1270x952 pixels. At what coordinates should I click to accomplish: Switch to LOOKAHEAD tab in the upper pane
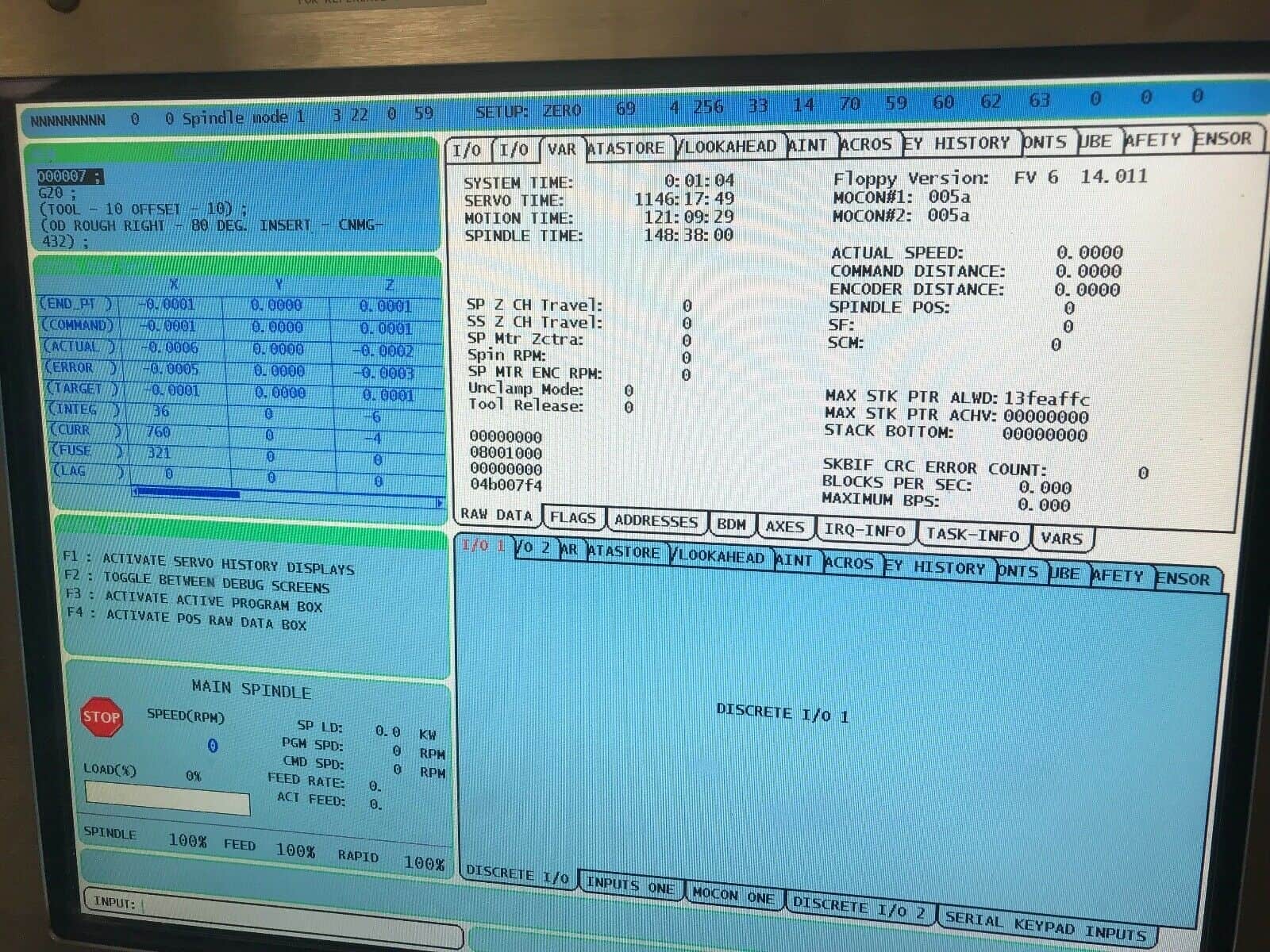(726, 147)
